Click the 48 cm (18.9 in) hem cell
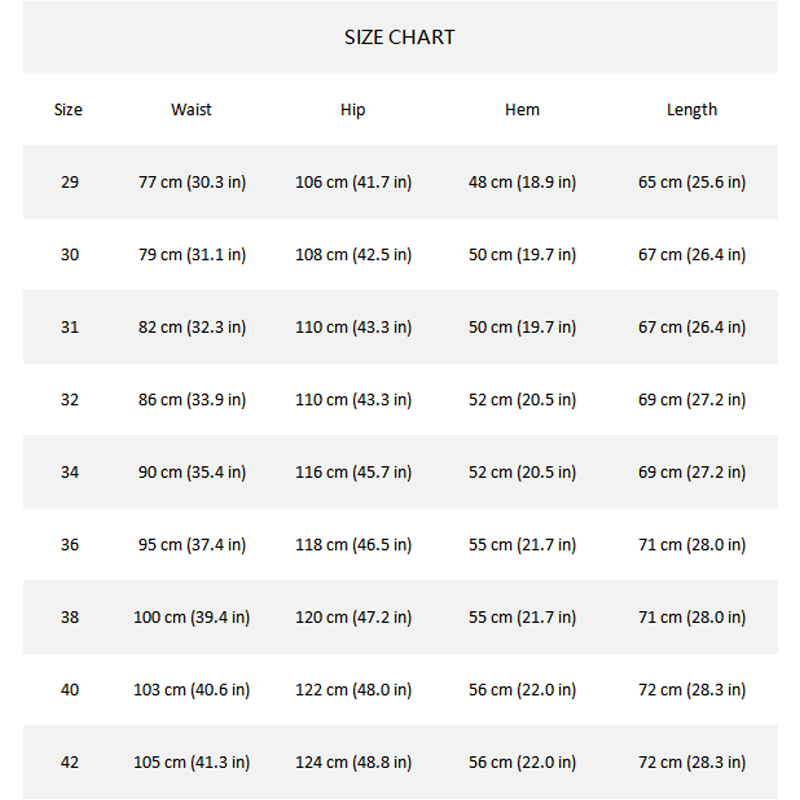Image resolution: width=800 pixels, height=800 pixels. tap(522, 183)
